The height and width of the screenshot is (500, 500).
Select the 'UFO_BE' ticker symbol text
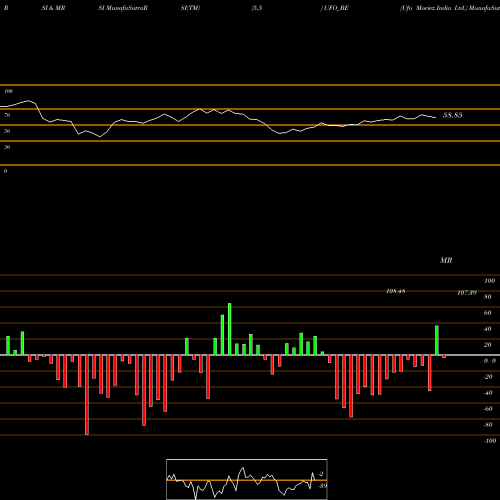pos(336,8)
